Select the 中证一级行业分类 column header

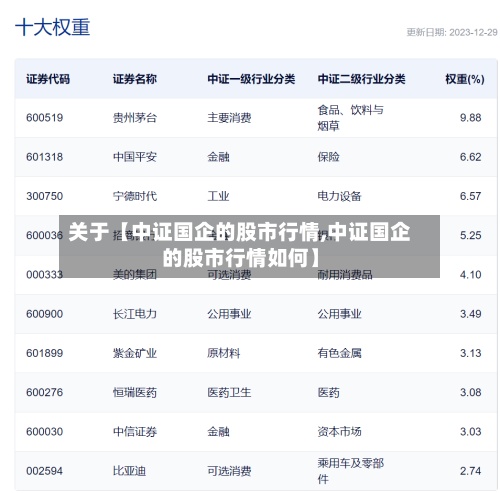(251, 79)
